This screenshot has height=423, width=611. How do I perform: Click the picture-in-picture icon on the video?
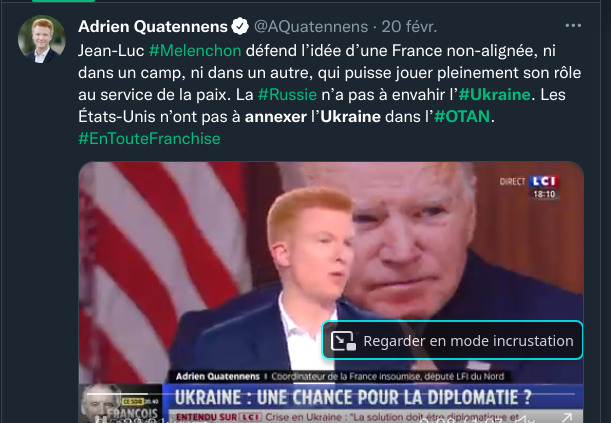343,340
